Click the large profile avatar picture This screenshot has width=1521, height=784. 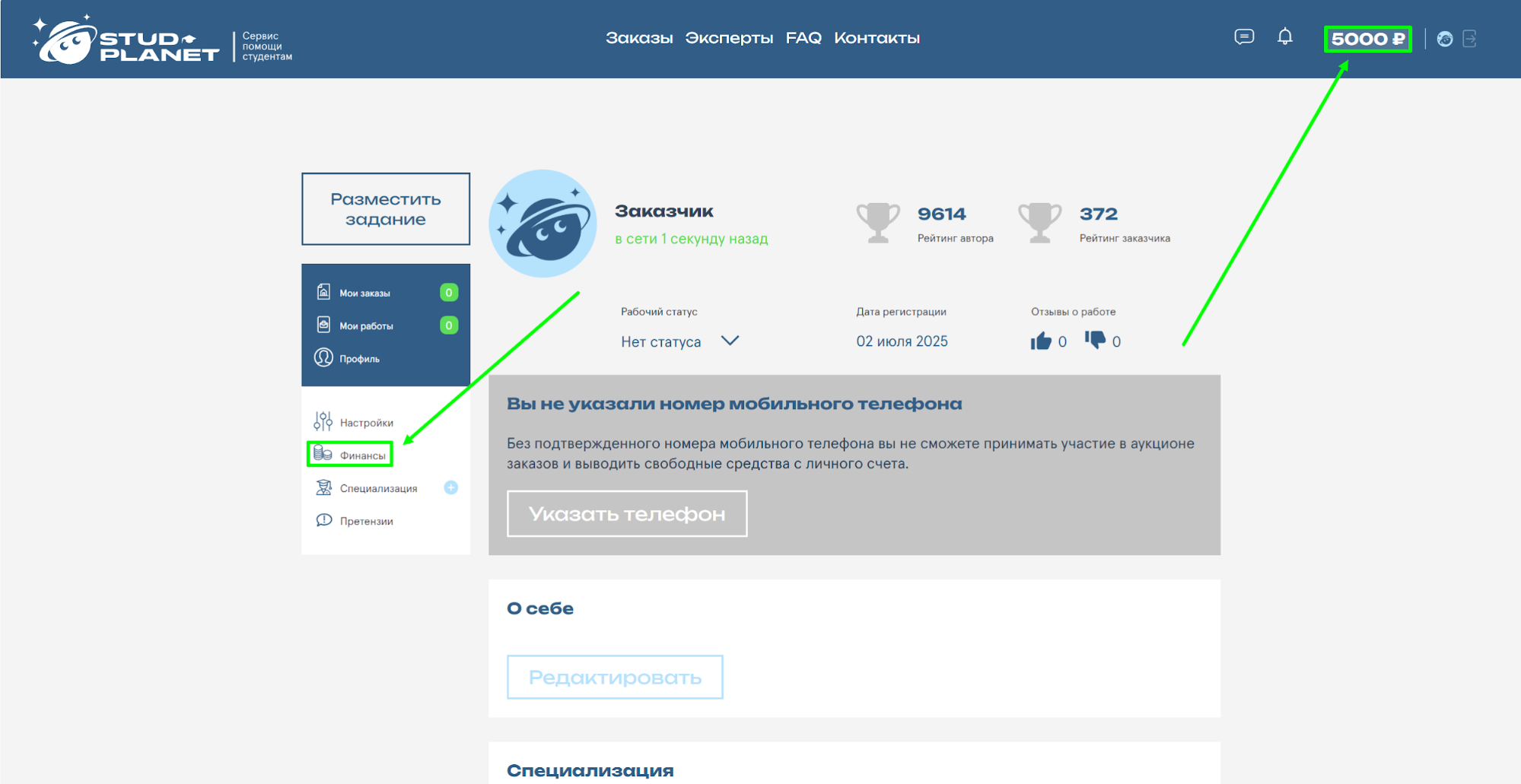(x=543, y=224)
